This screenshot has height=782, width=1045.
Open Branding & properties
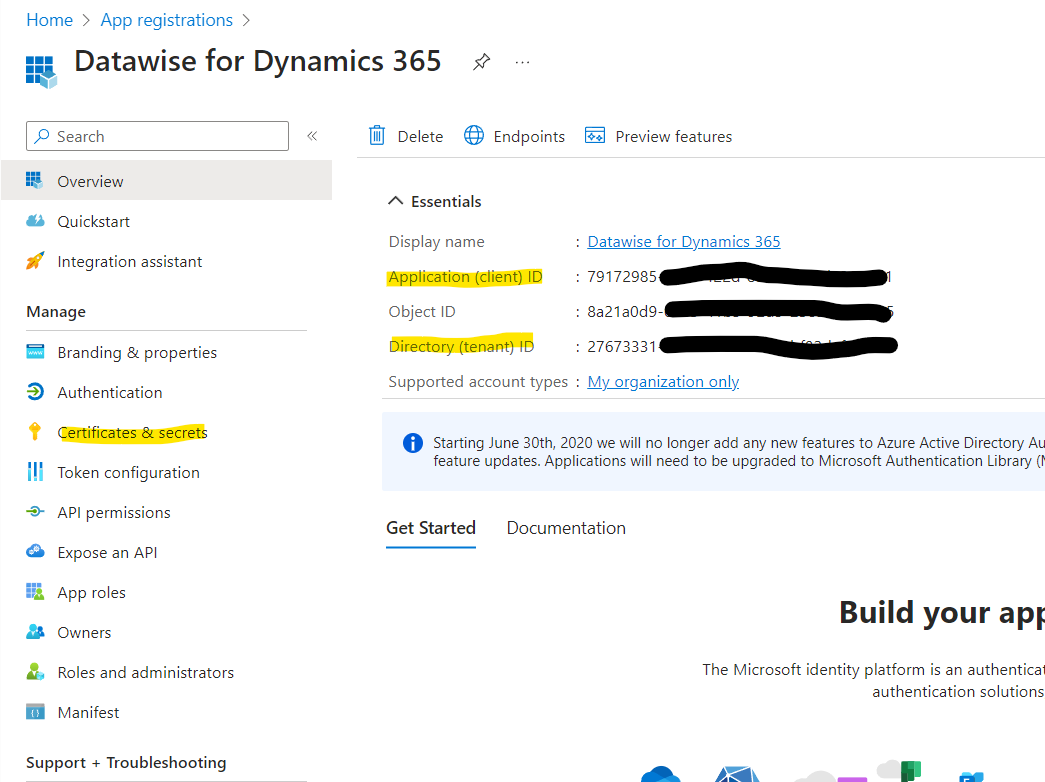click(x=137, y=352)
